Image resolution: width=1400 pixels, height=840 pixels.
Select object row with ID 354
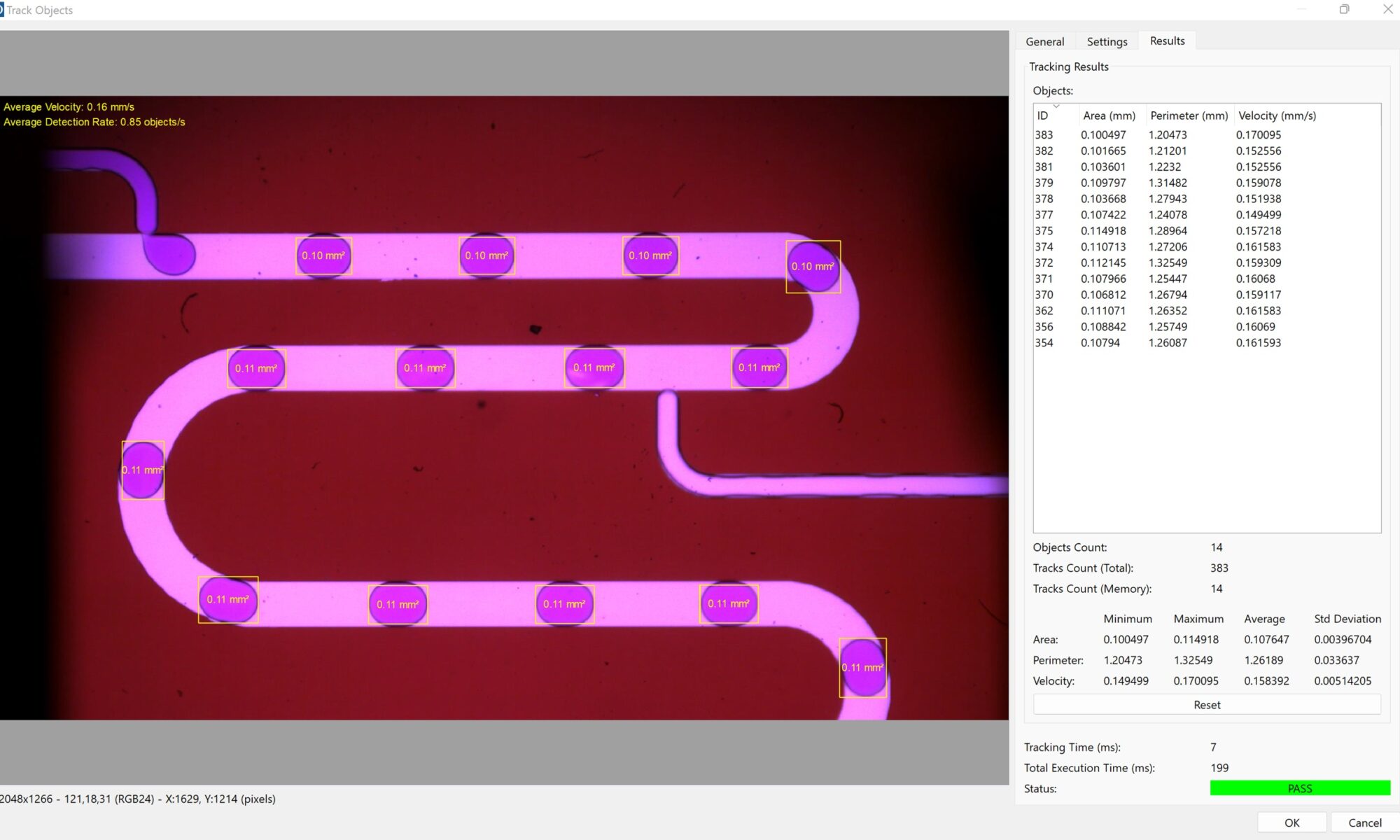tap(1044, 343)
